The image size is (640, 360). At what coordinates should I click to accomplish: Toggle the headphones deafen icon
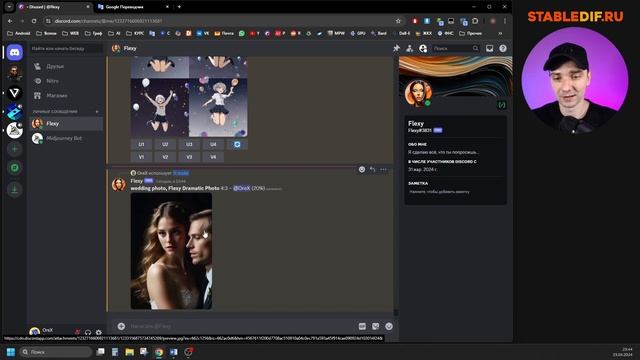coord(88,332)
